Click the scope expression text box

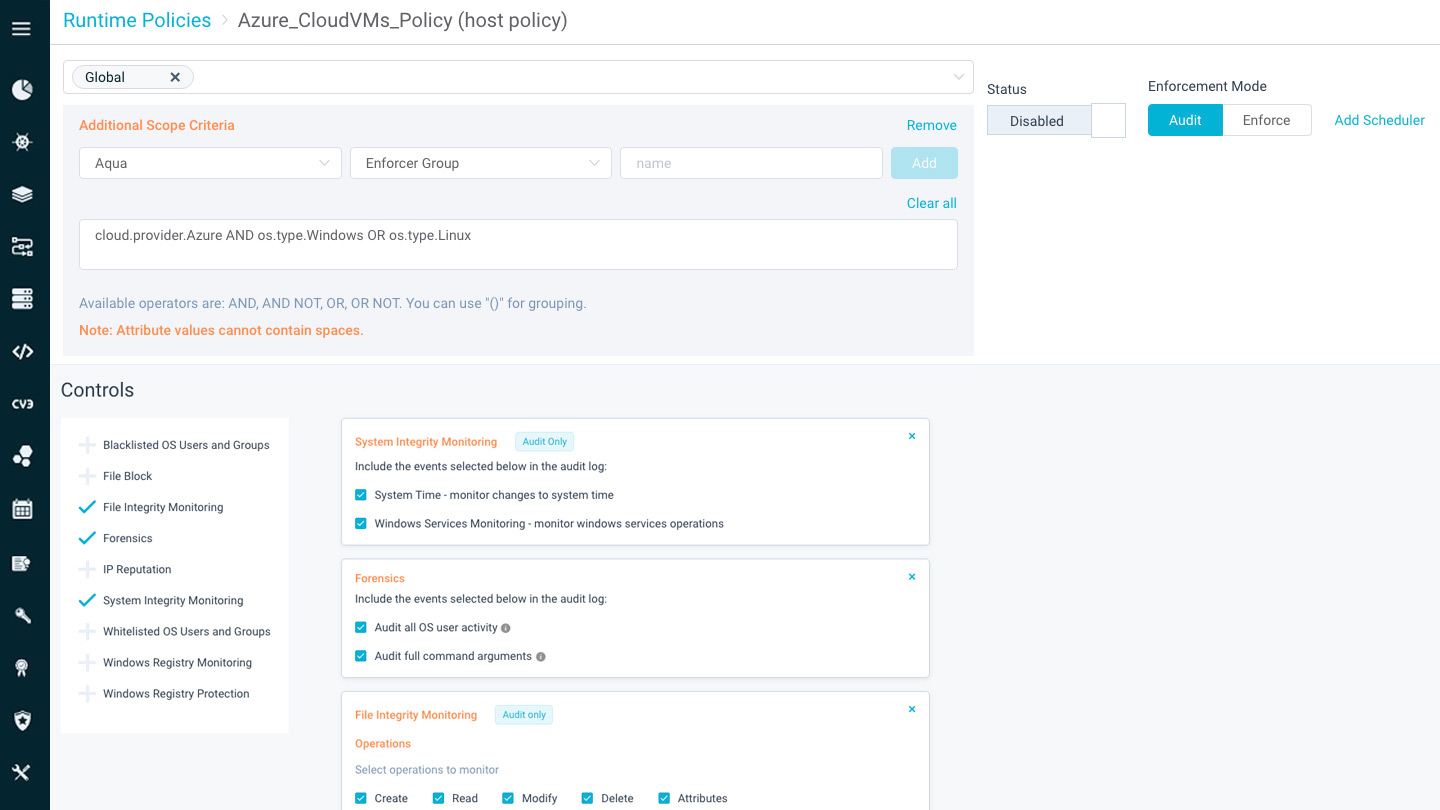pyautogui.click(x=518, y=245)
